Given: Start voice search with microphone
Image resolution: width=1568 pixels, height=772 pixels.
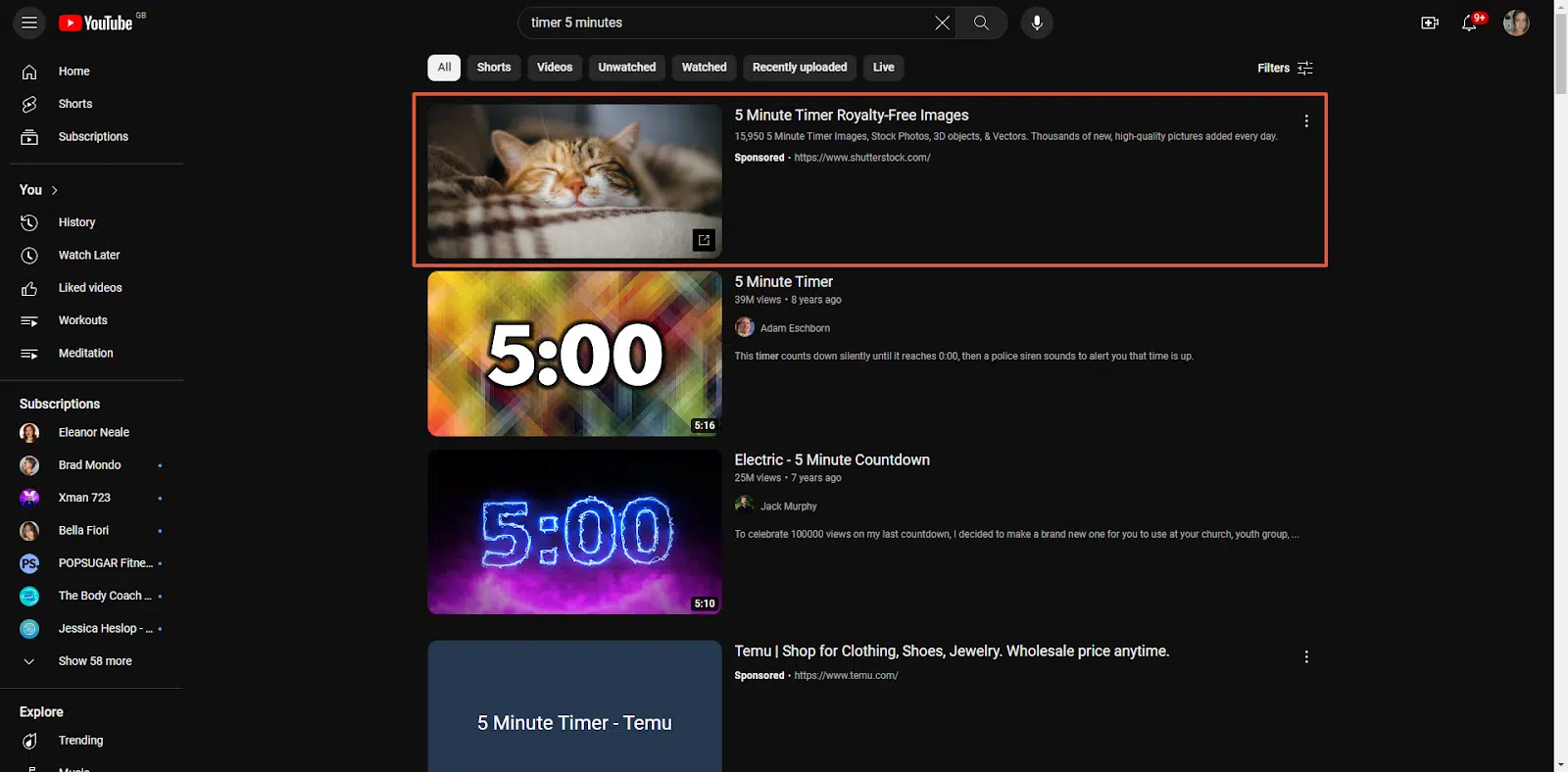Looking at the screenshot, I should pyautogui.click(x=1037, y=23).
